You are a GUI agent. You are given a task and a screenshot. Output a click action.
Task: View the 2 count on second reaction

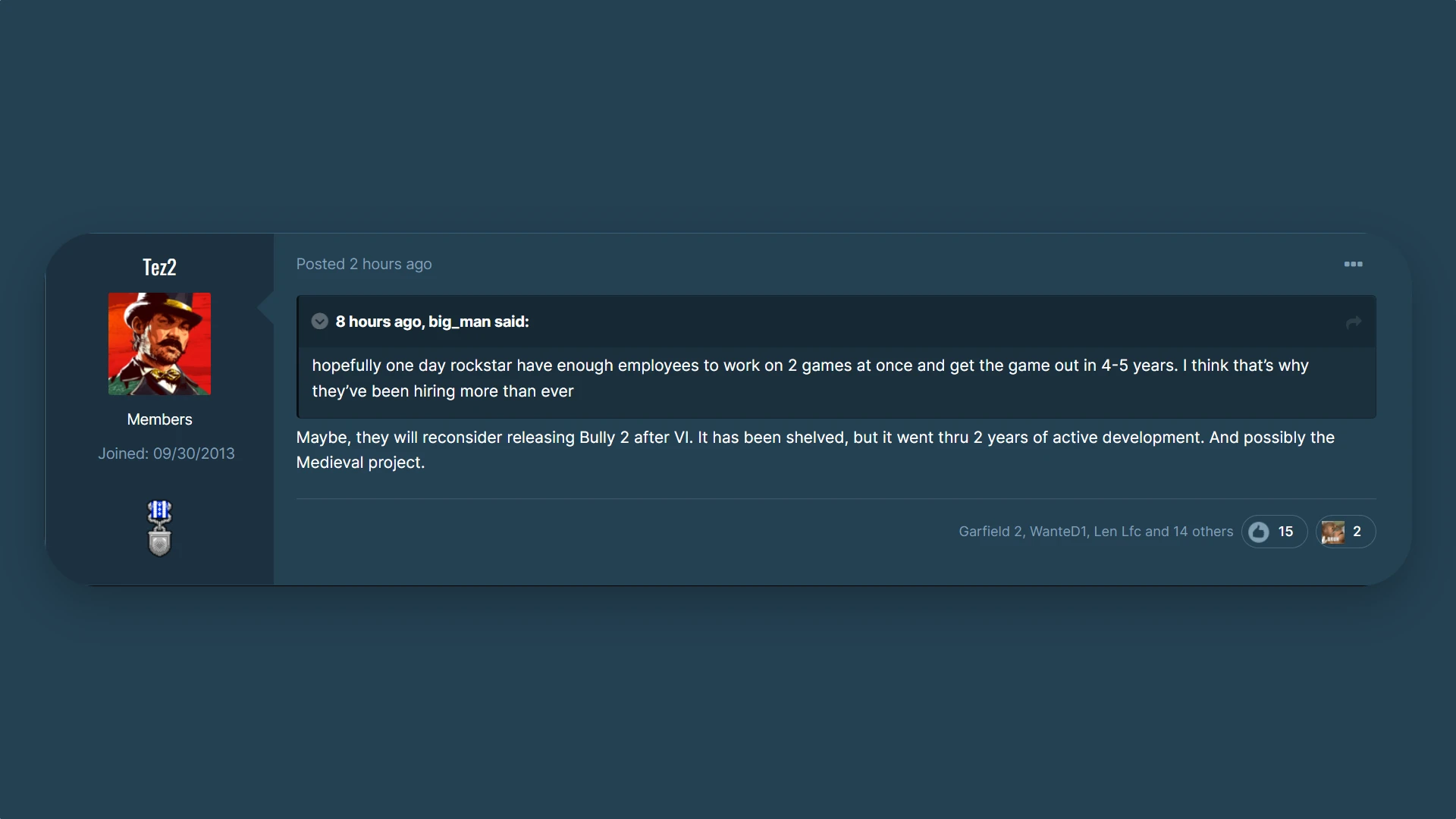point(1357,532)
